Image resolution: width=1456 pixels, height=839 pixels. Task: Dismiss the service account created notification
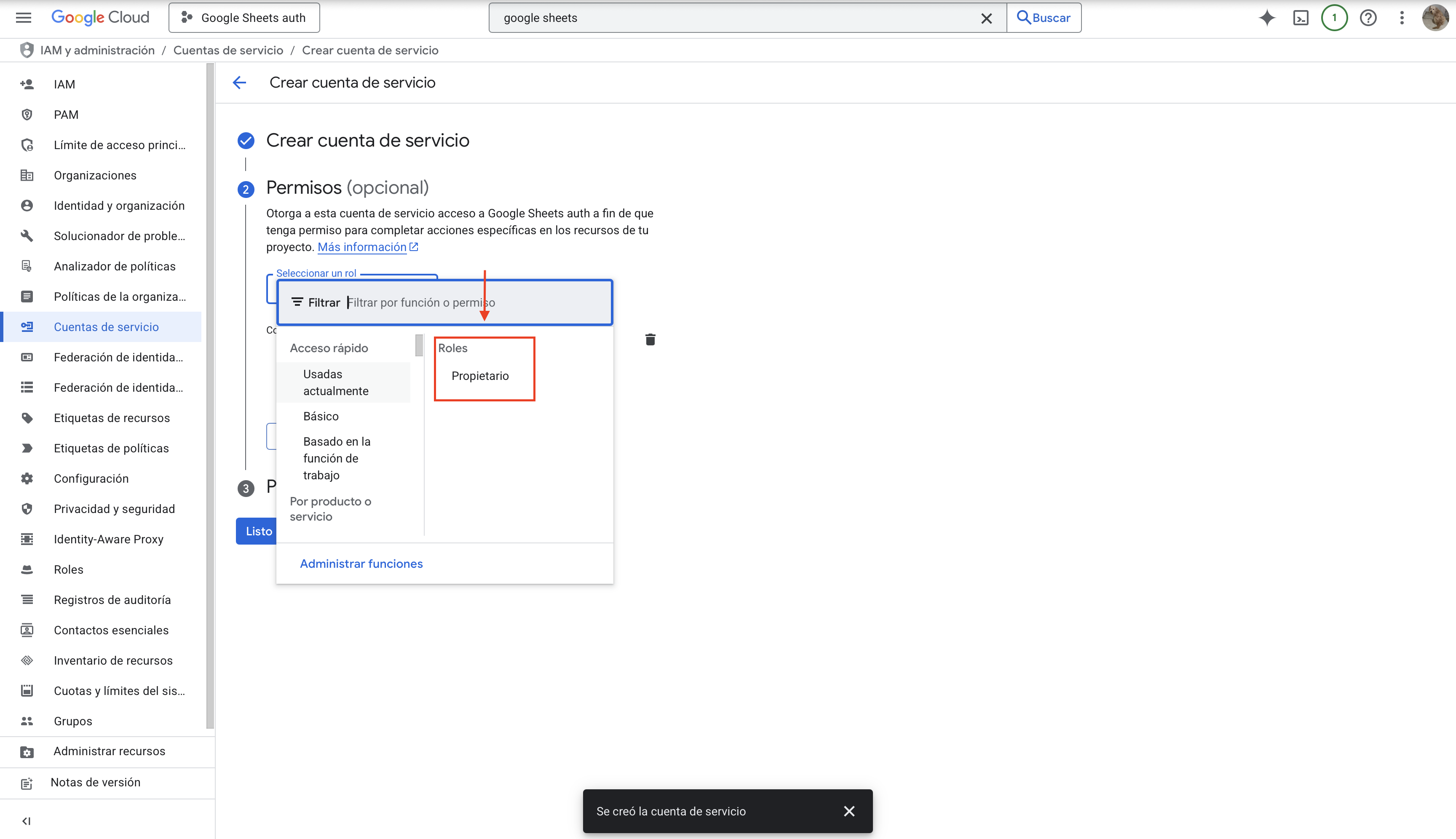(848, 811)
